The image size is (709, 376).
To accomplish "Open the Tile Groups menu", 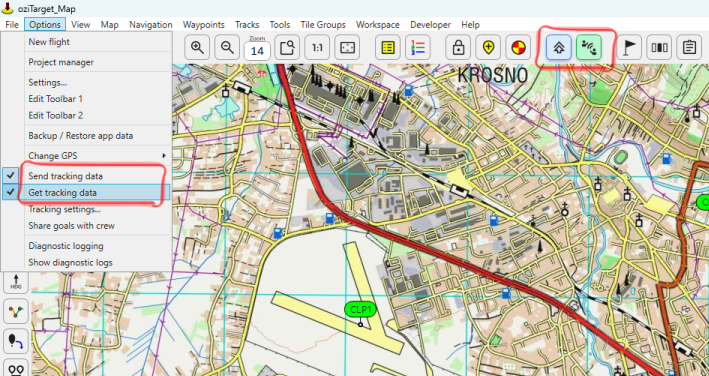I will tap(323, 24).
